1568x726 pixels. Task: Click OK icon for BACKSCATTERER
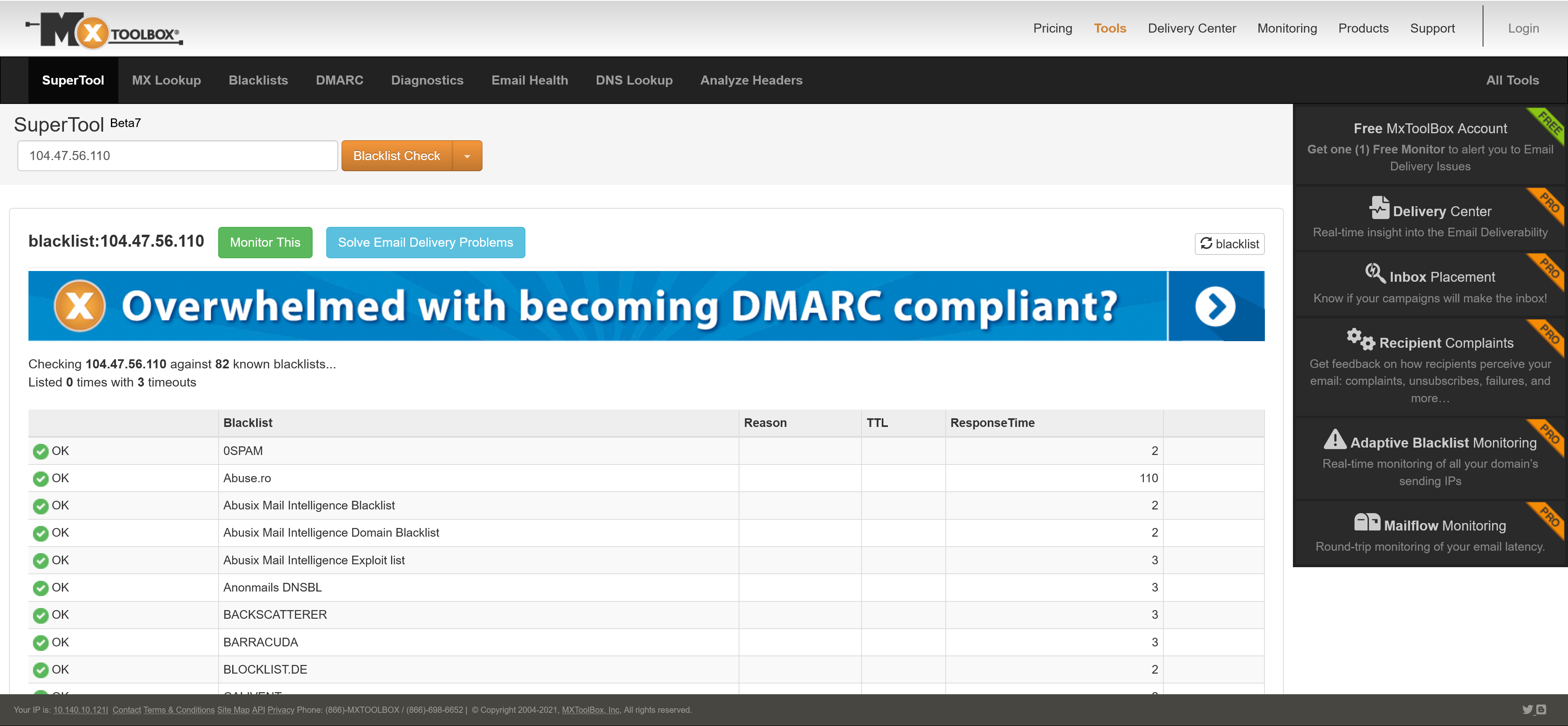pyautogui.click(x=41, y=616)
